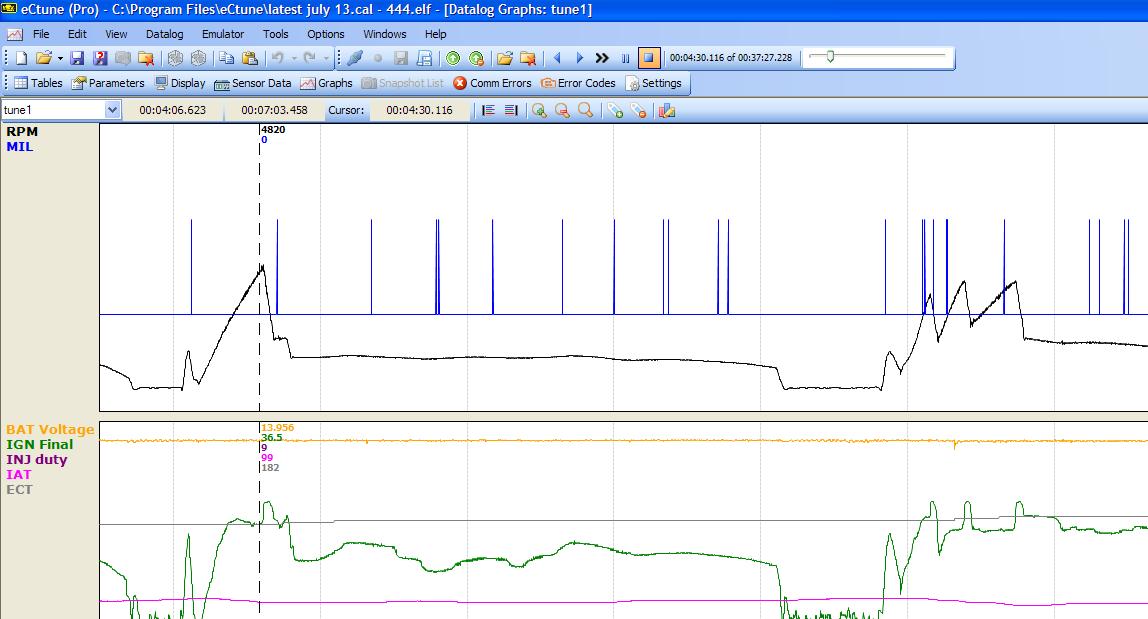Zoom in on the graph
1148x619 pixels.
click(x=540, y=111)
